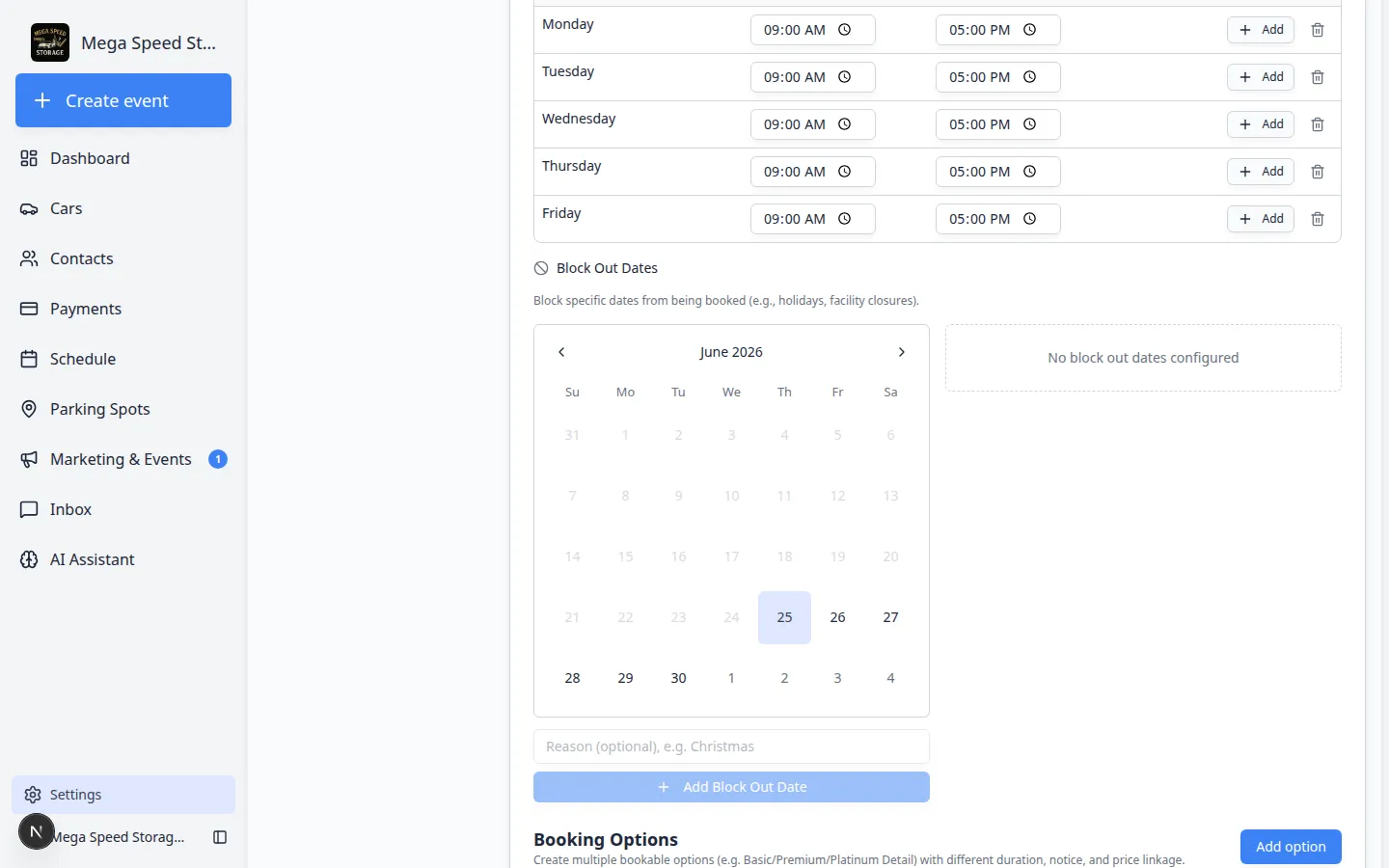Open Parking Spots section
This screenshot has height=868, width=1389.
point(123,409)
